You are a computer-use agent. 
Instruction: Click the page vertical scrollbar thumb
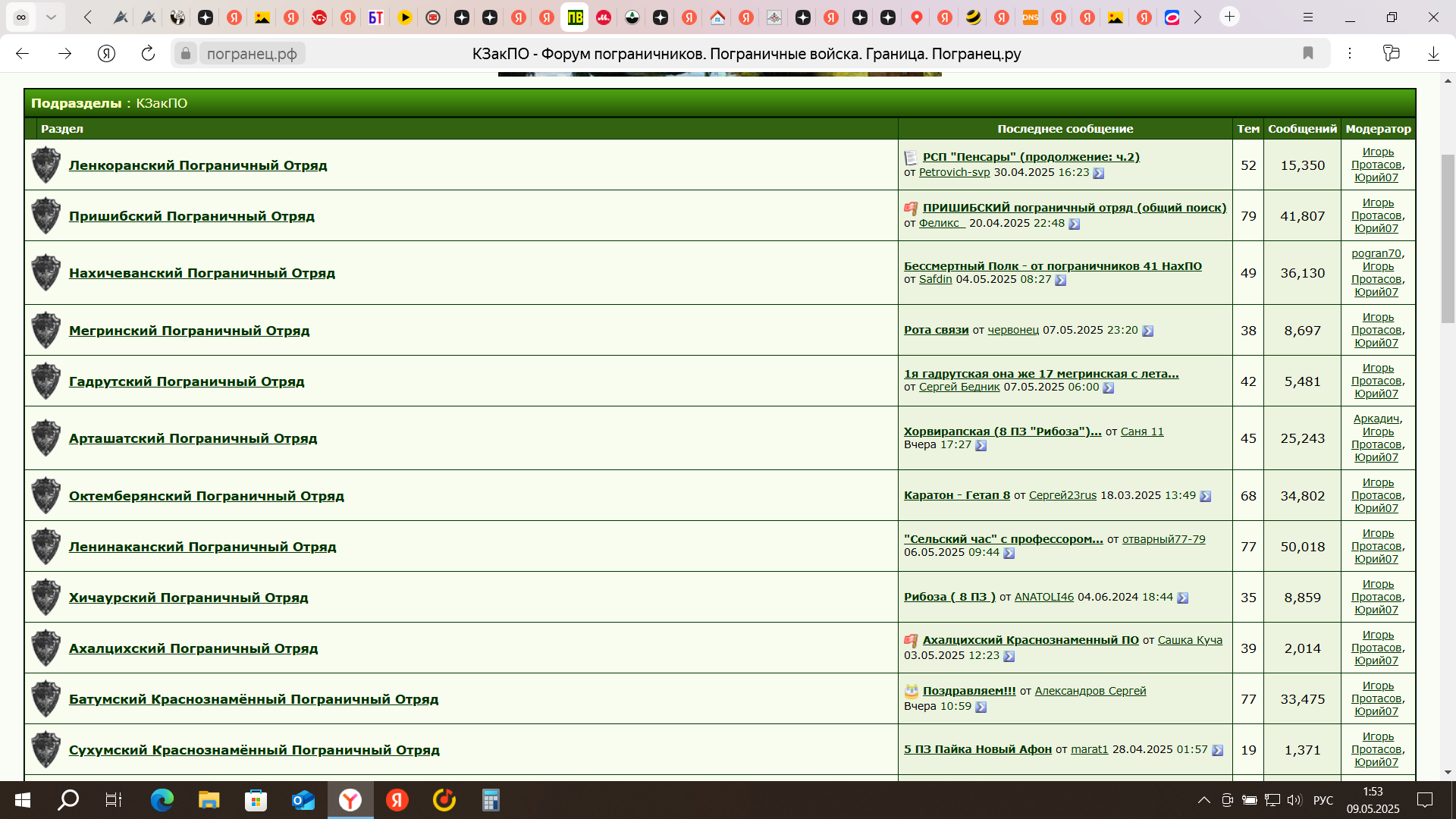1448,239
